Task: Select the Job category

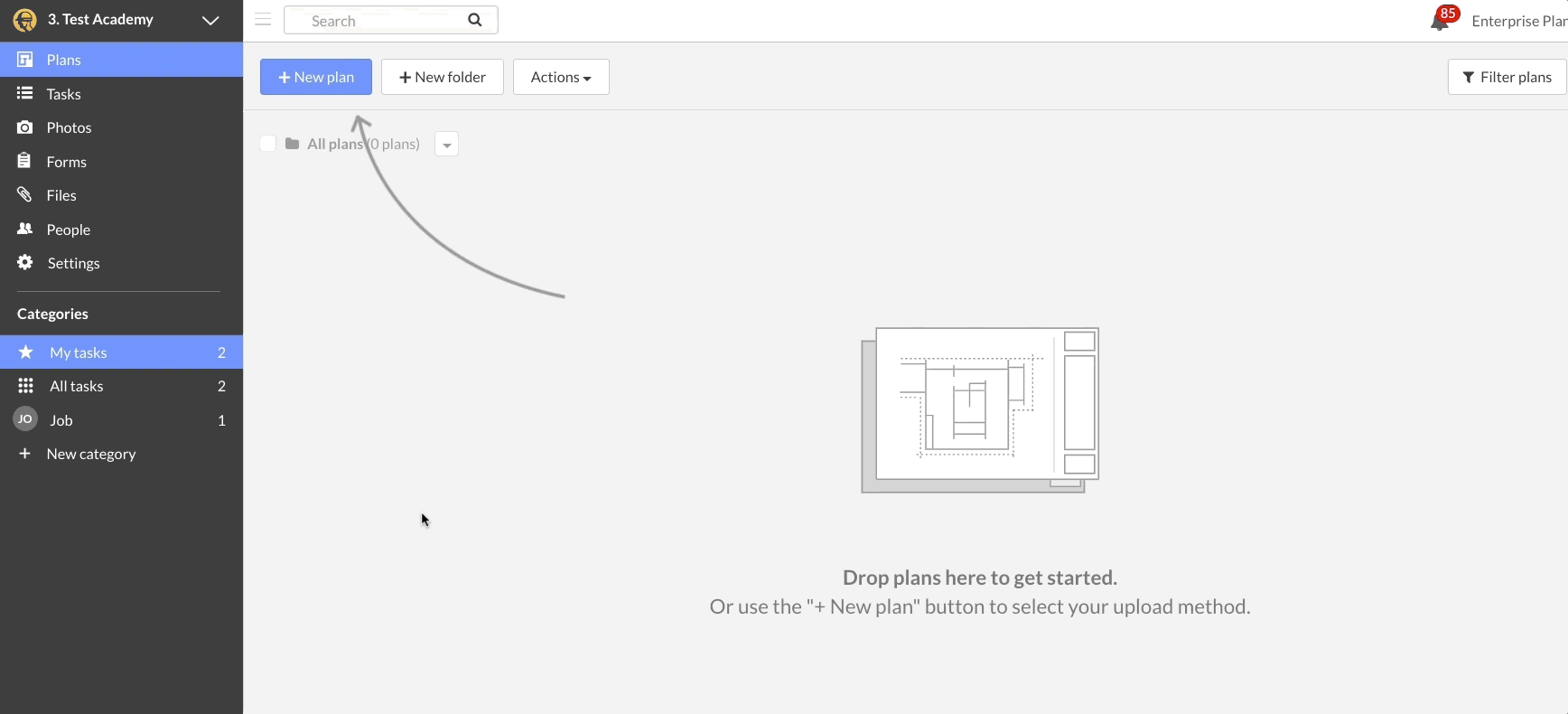Action: tap(121, 420)
